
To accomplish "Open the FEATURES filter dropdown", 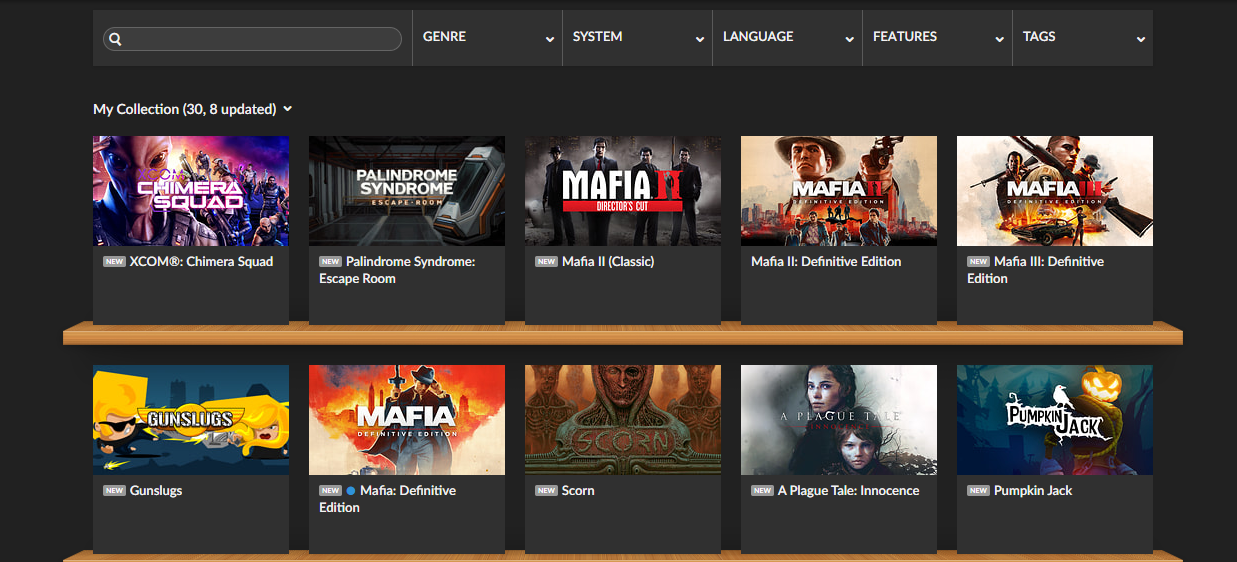I will [x=938, y=38].
